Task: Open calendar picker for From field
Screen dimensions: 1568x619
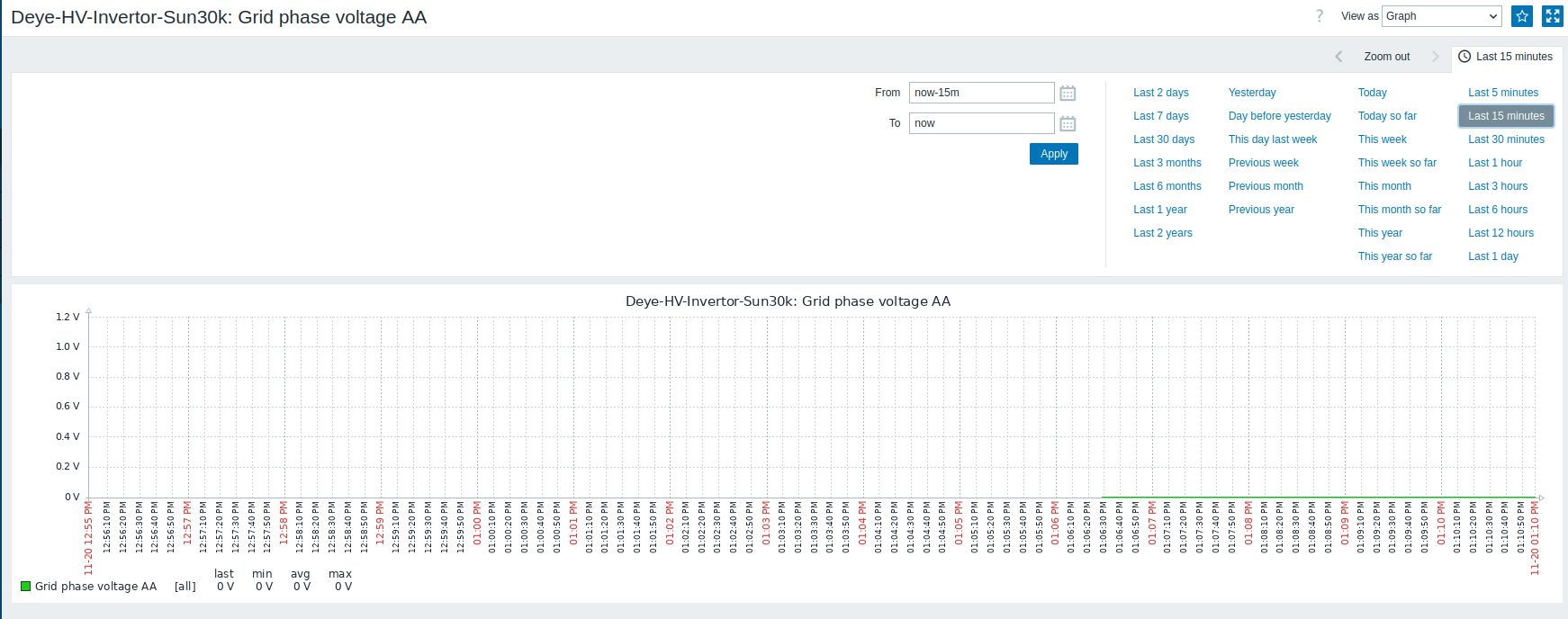Action: pos(1068,93)
